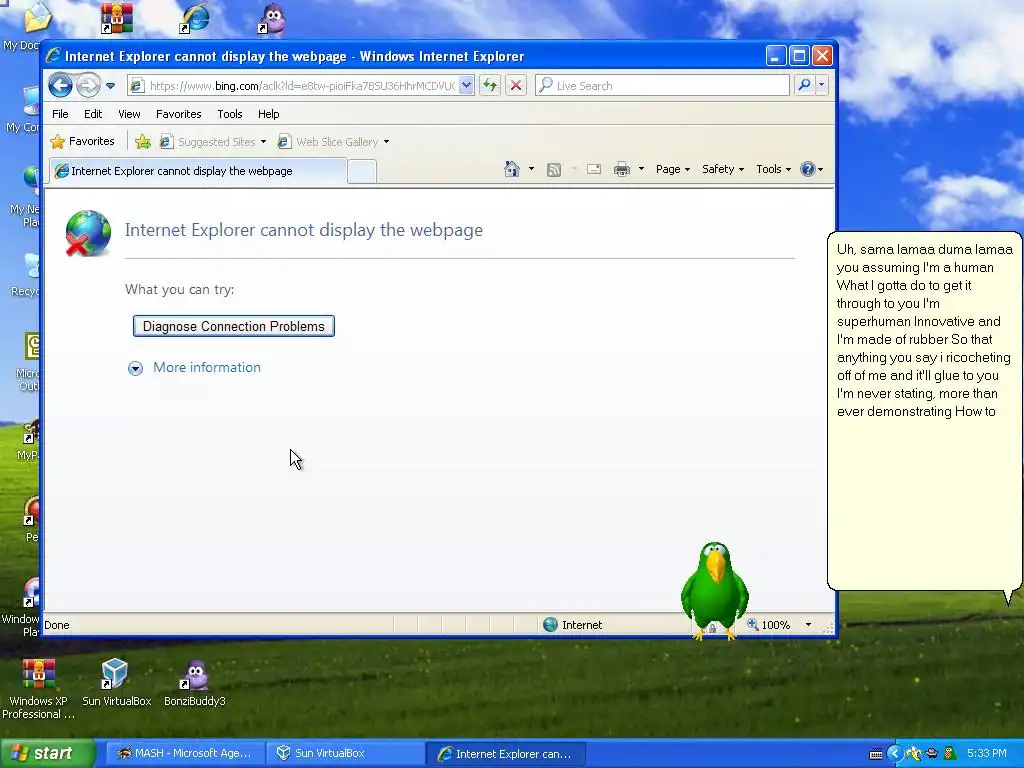Expand the More information section
This screenshot has height=768, width=1024.
pyautogui.click(x=195, y=368)
